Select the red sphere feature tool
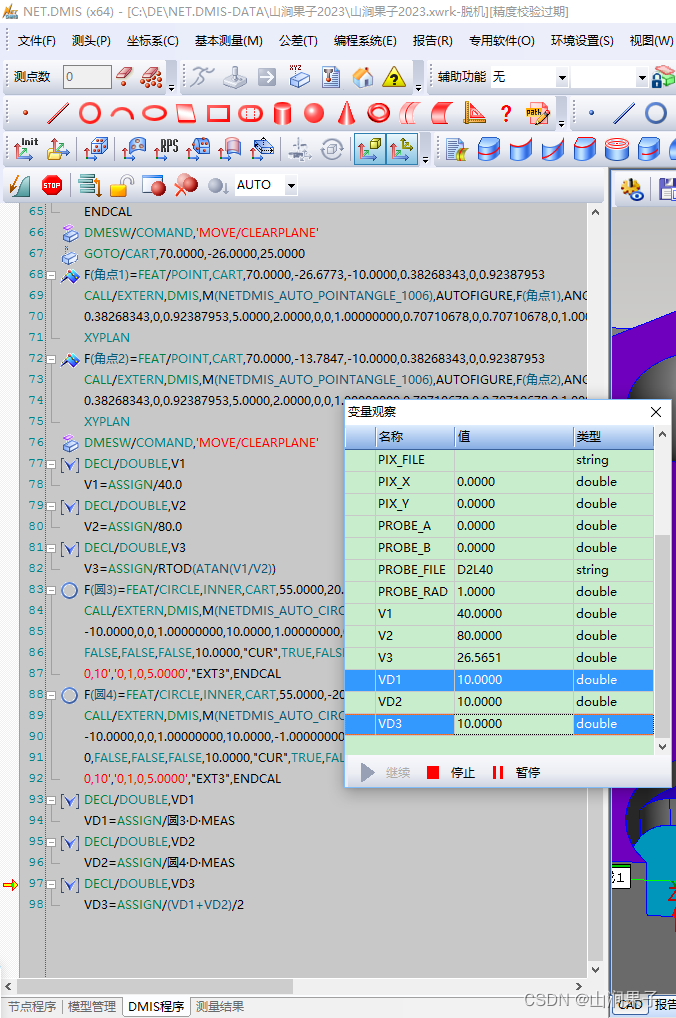Image resolution: width=676 pixels, height=1018 pixels. [x=314, y=114]
